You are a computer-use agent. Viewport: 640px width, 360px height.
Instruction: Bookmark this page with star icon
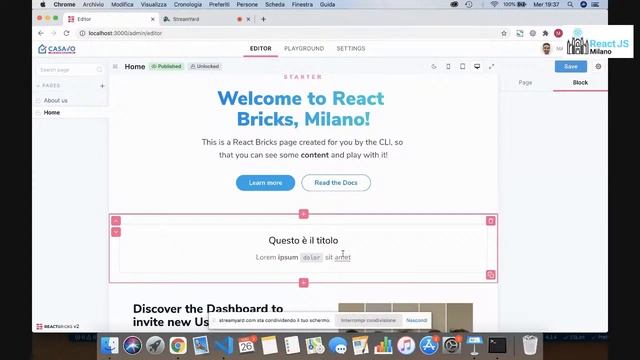point(504,33)
